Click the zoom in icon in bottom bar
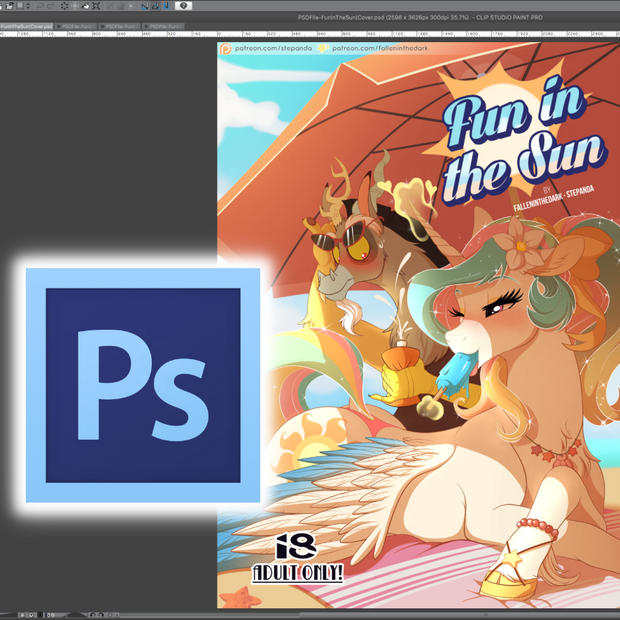This screenshot has width=620, height=620. (x=31, y=615)
